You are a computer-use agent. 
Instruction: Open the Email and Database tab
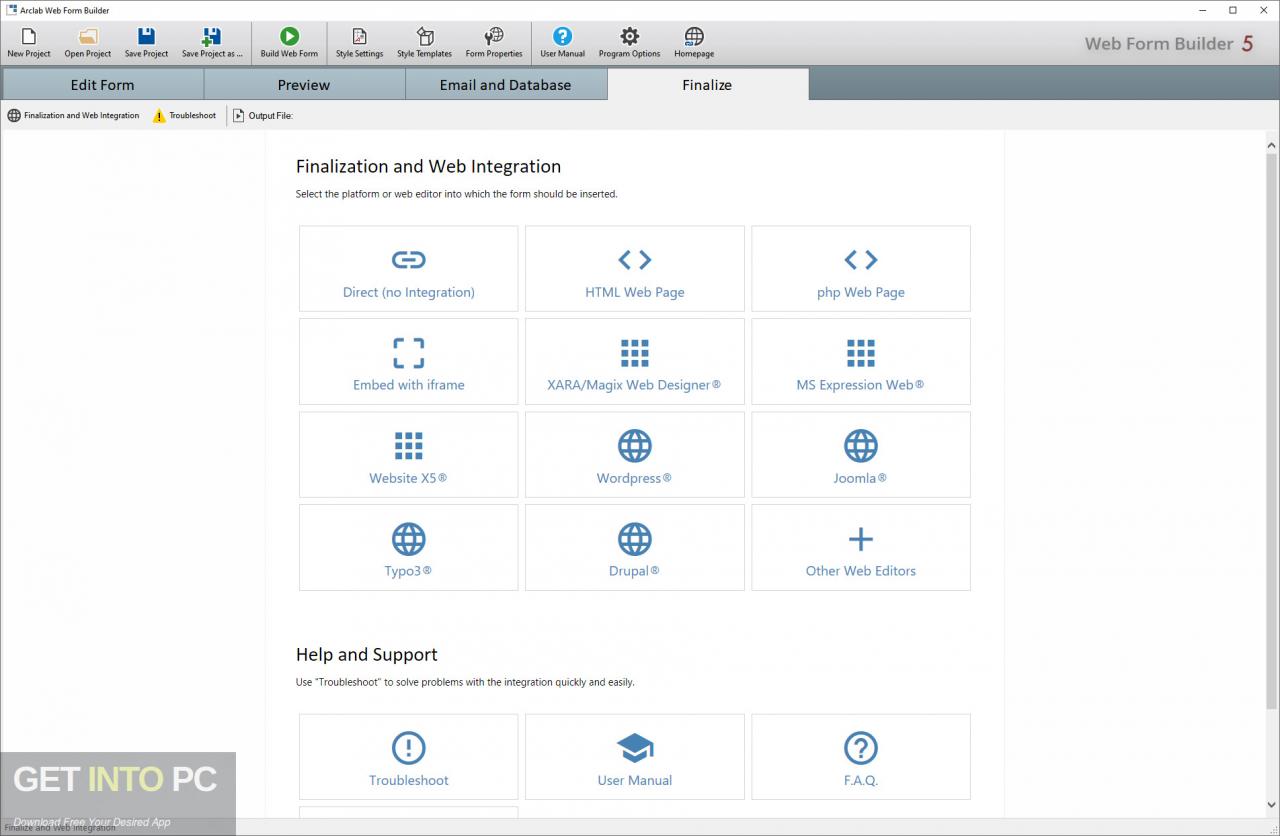click(506, 85)
